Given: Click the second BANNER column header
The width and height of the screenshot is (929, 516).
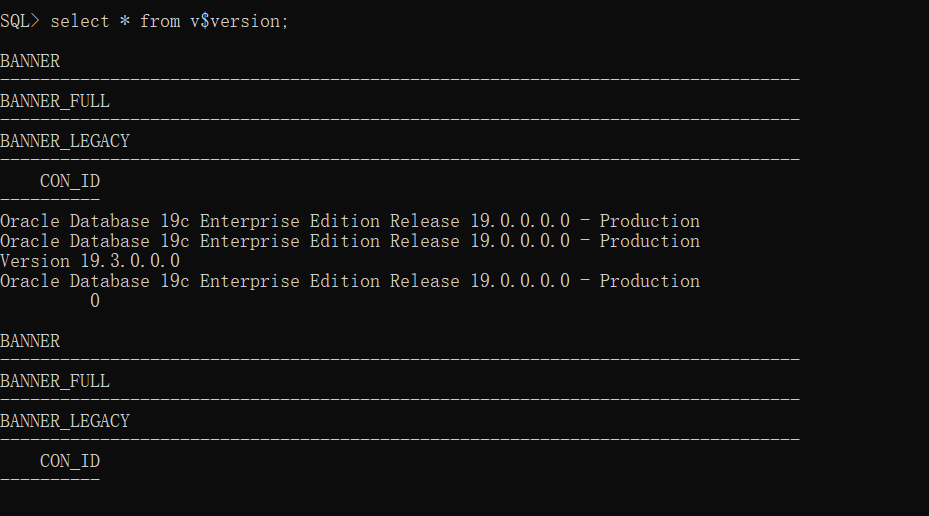Looking at the screenshot, I should 30,341.
